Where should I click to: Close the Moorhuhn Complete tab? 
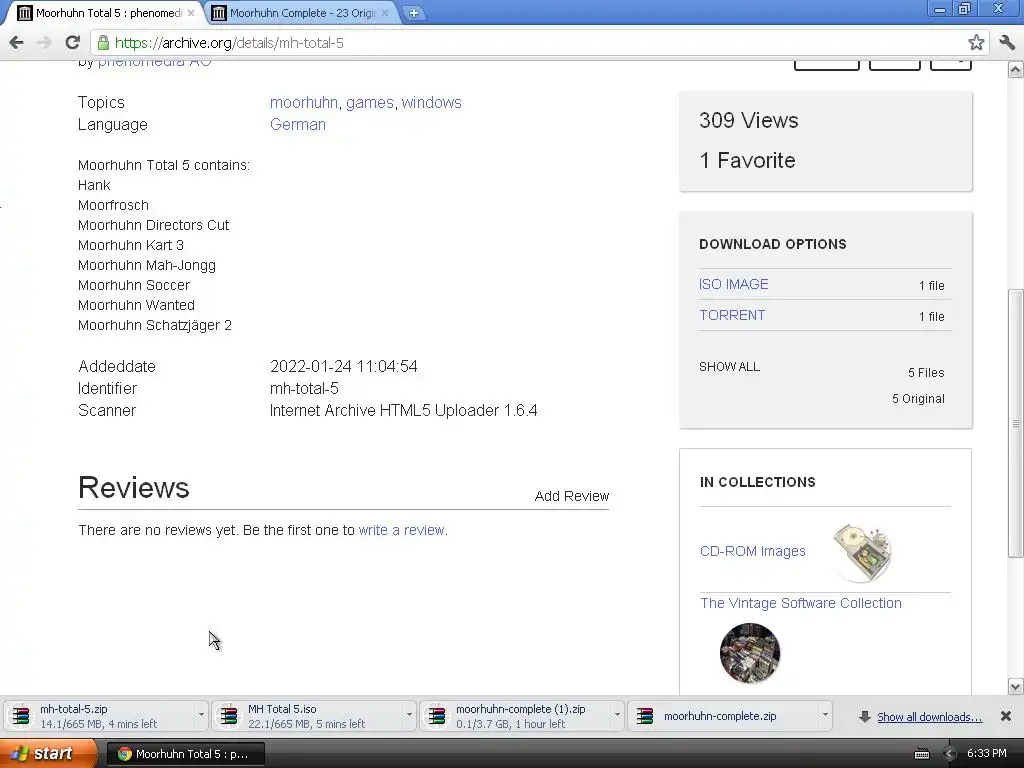point(385,12)
